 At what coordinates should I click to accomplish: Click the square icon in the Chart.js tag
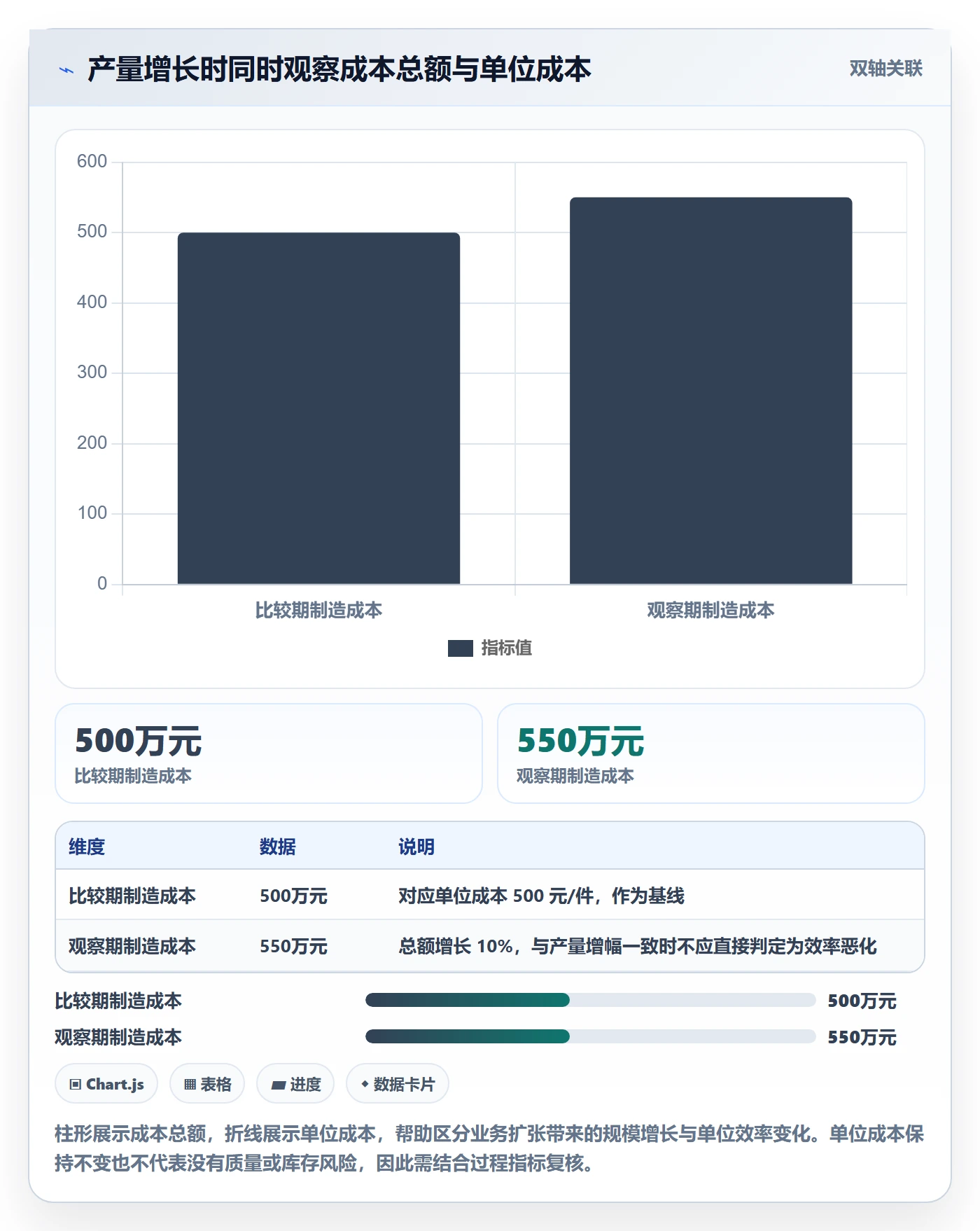pyautogui.click(x=76, y=1085)
